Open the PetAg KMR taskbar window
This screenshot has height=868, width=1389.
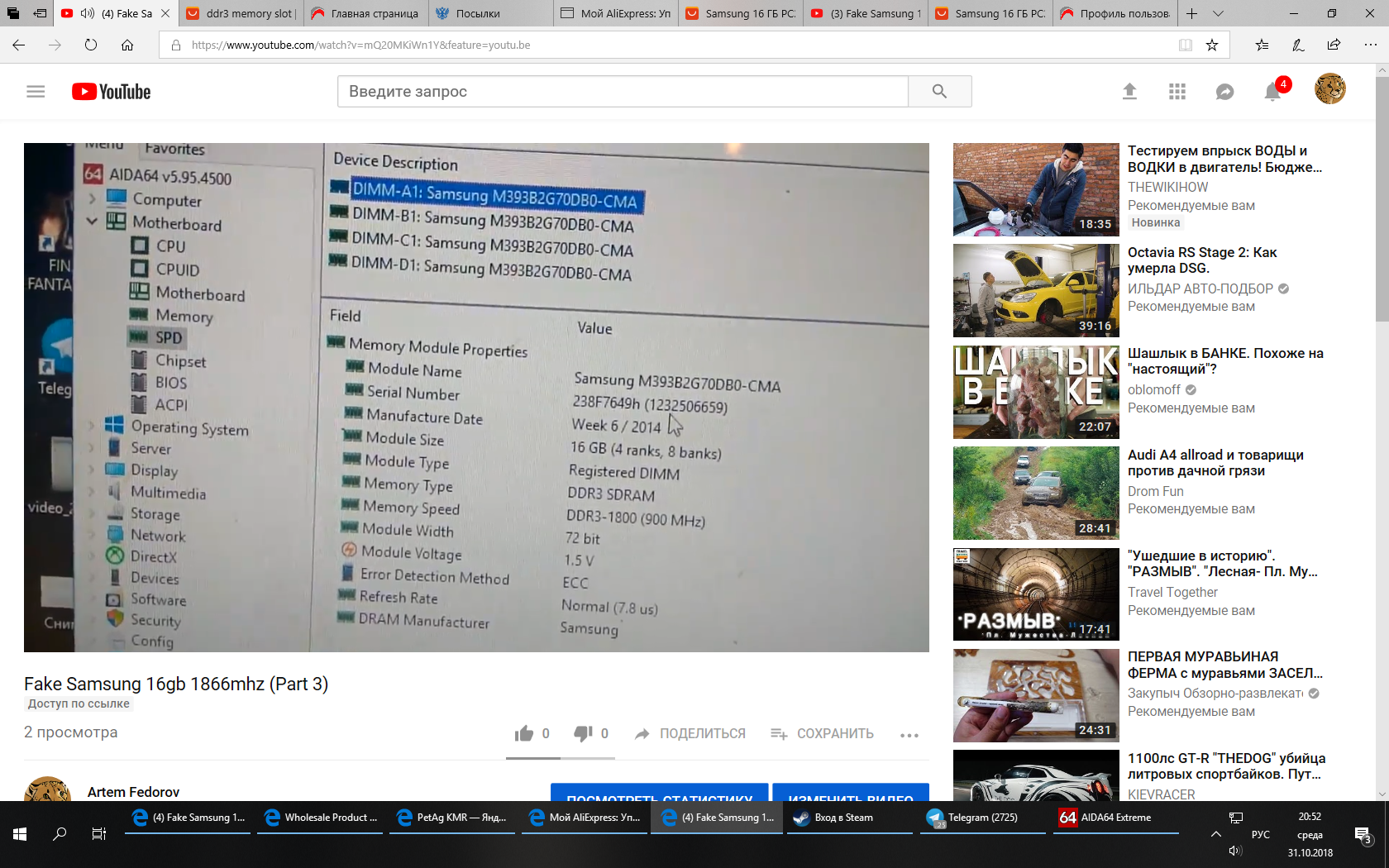(x=454, y=818)
